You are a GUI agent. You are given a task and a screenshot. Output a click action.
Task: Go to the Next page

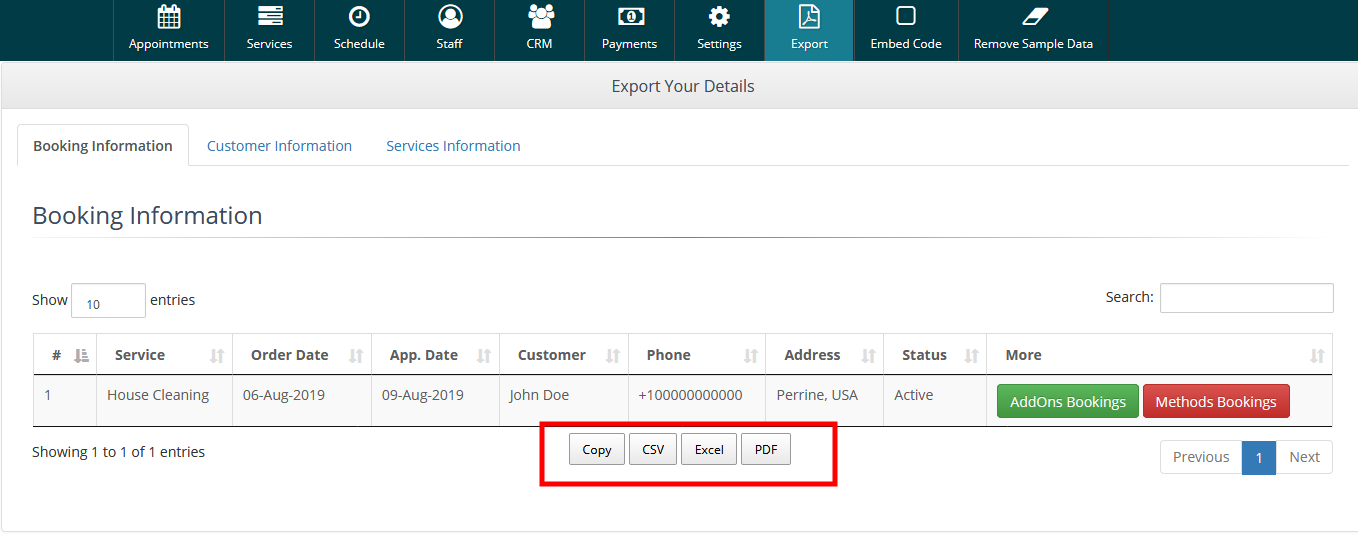(x=1304, y=457)
